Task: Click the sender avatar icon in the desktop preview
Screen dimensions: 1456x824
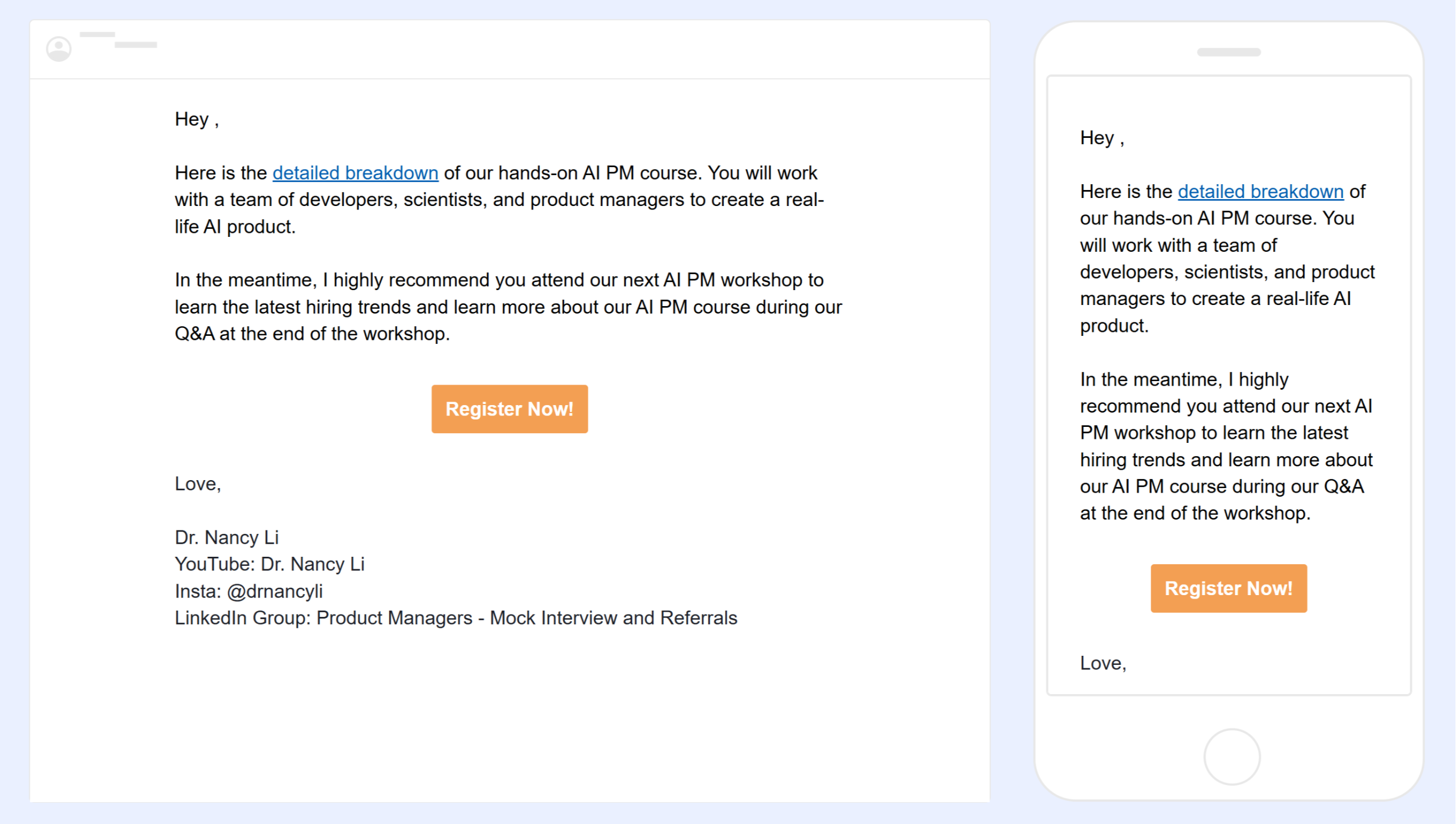Action: coord(58,49)
